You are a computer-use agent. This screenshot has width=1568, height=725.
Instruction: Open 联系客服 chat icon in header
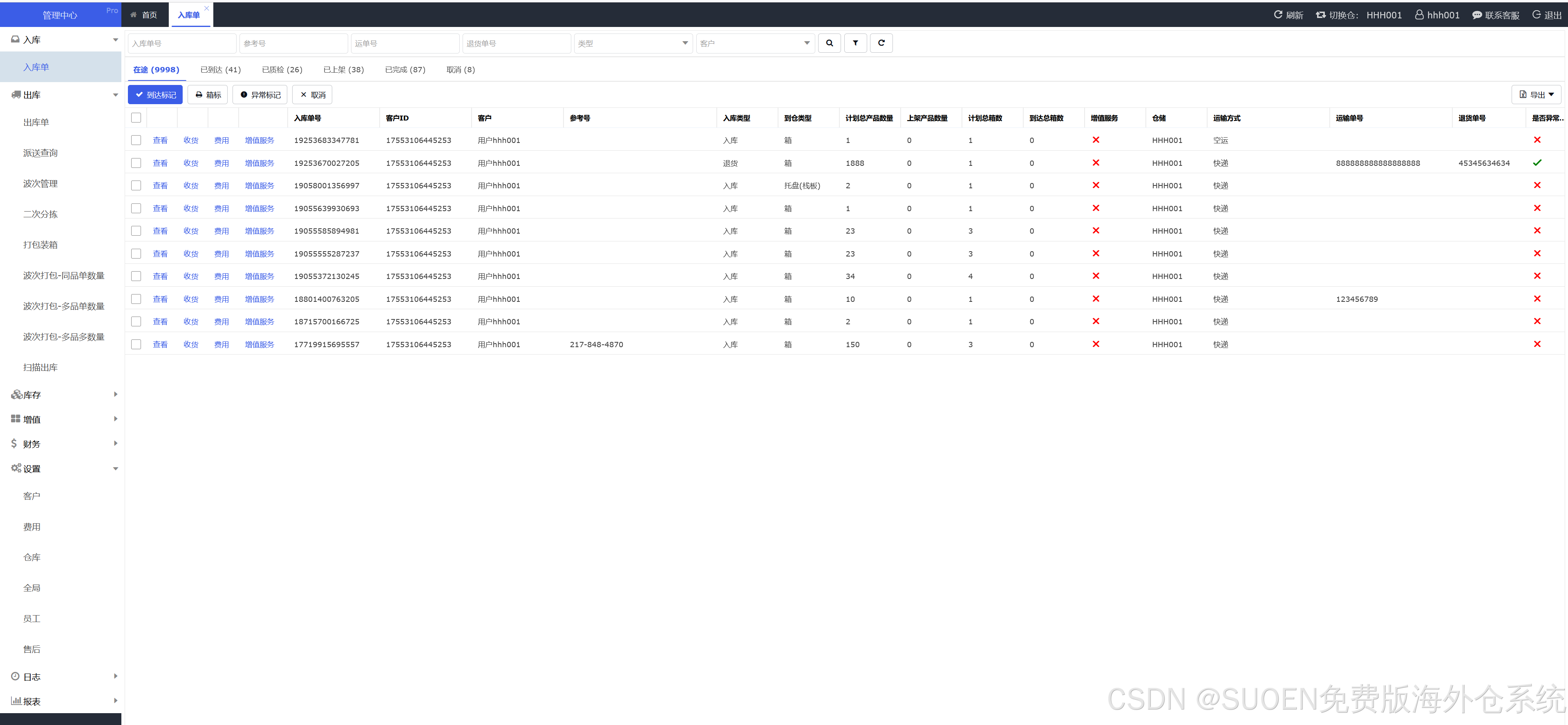click(1477, 15)
